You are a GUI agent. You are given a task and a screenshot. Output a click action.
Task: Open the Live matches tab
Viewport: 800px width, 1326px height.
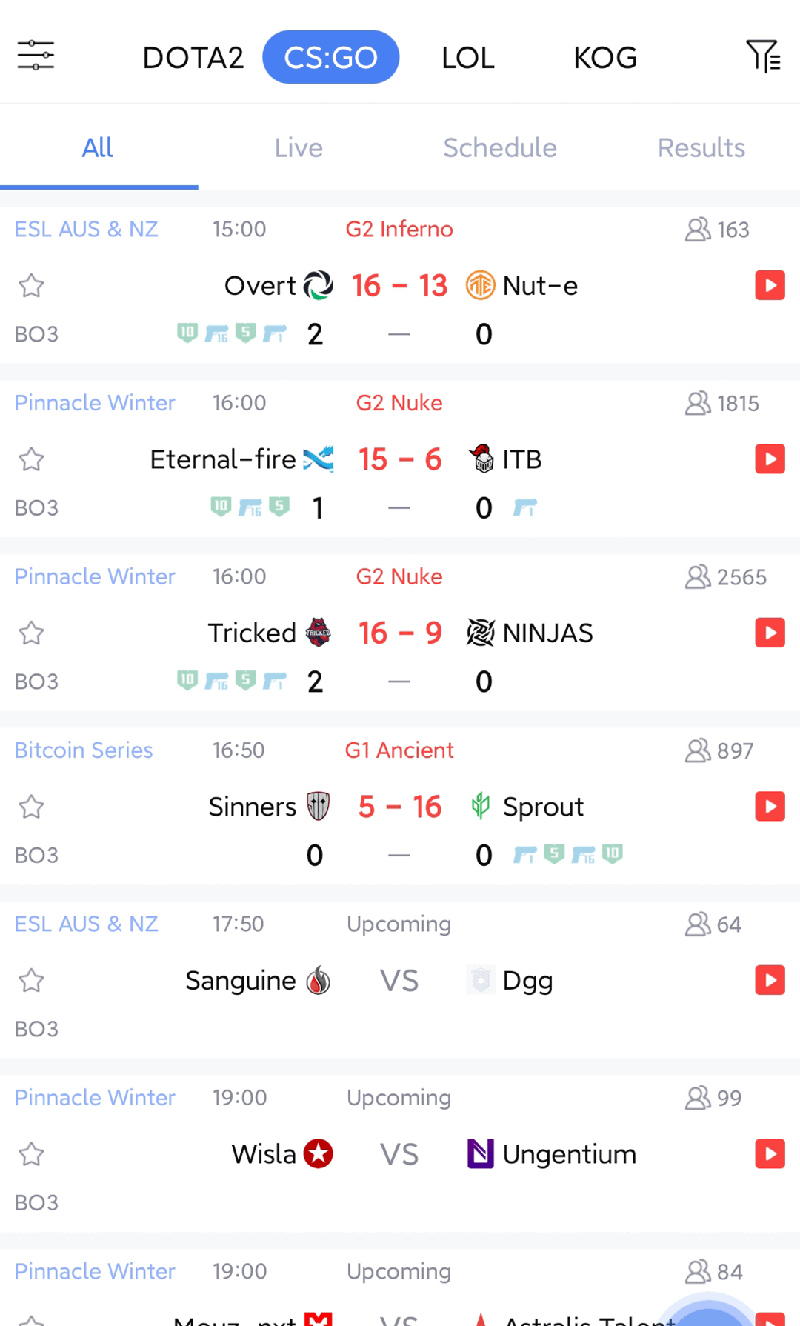coord(298,148)
